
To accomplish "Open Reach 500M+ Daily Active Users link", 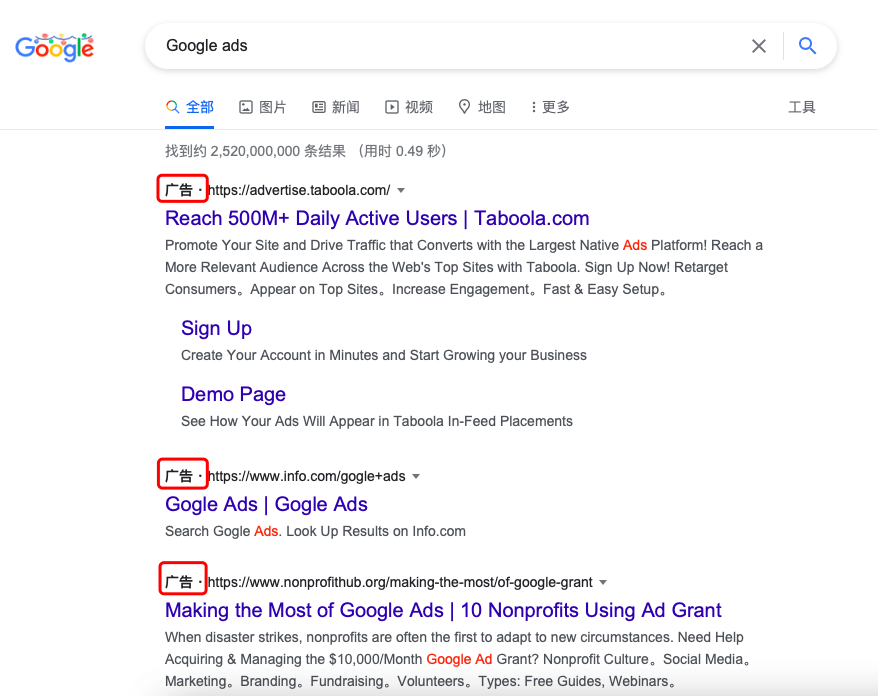I will point(377,218).
